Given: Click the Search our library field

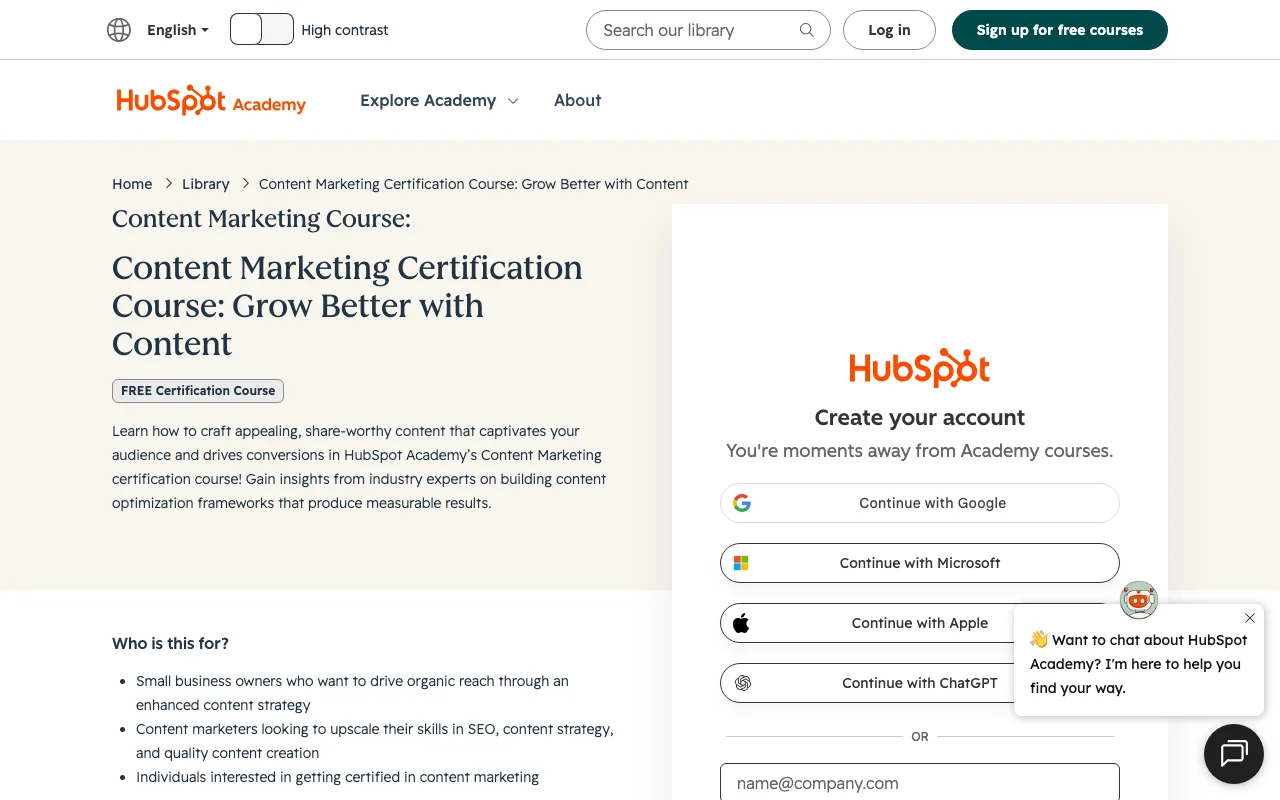Looking at the screenshot, I should (x=708, y=30).
